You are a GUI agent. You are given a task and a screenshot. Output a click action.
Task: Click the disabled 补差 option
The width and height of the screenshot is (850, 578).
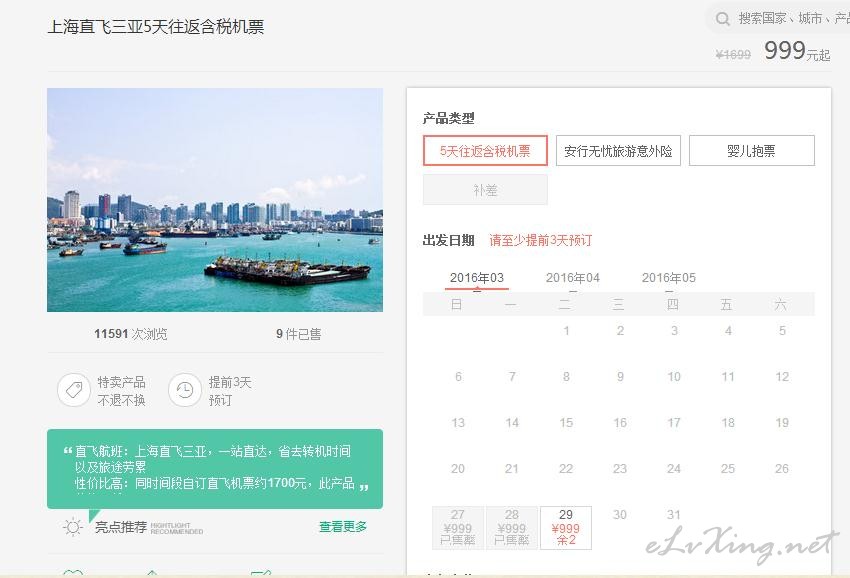pyautogui.click(x=485, y=189)
